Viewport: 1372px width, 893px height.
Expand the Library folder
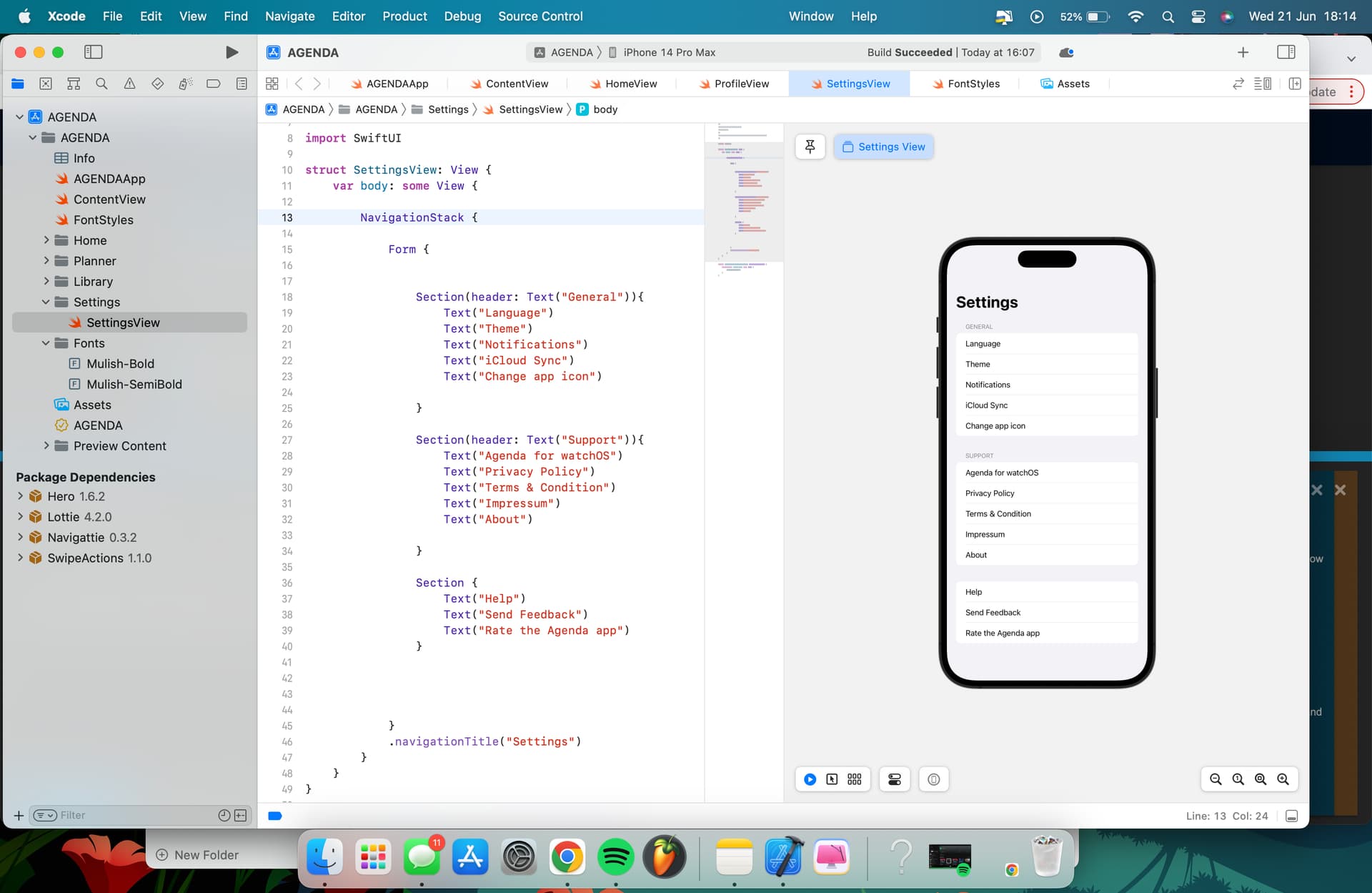46,281
